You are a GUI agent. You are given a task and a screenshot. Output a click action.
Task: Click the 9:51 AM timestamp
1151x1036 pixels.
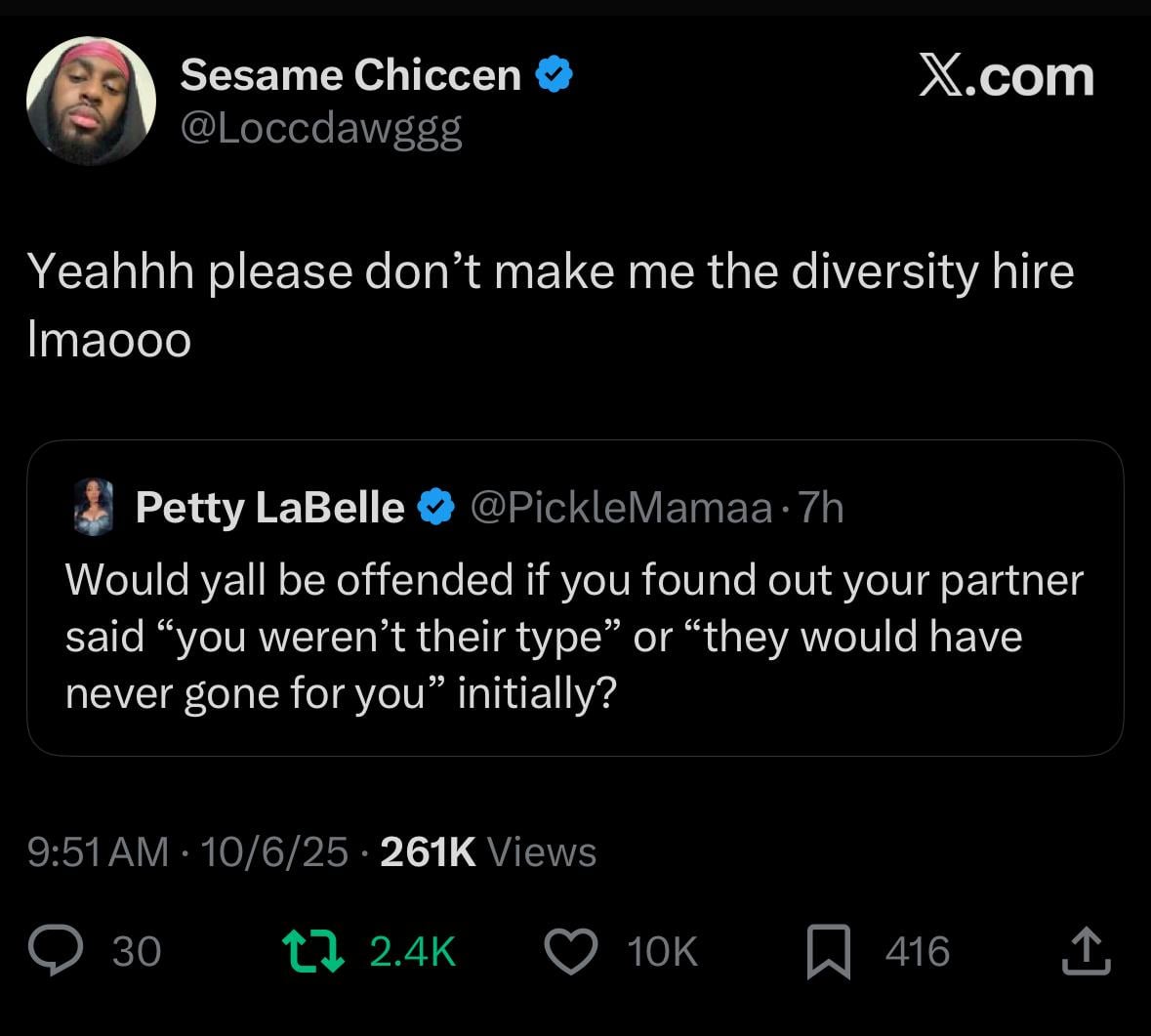pyautogui.click(x=99, y=851)
